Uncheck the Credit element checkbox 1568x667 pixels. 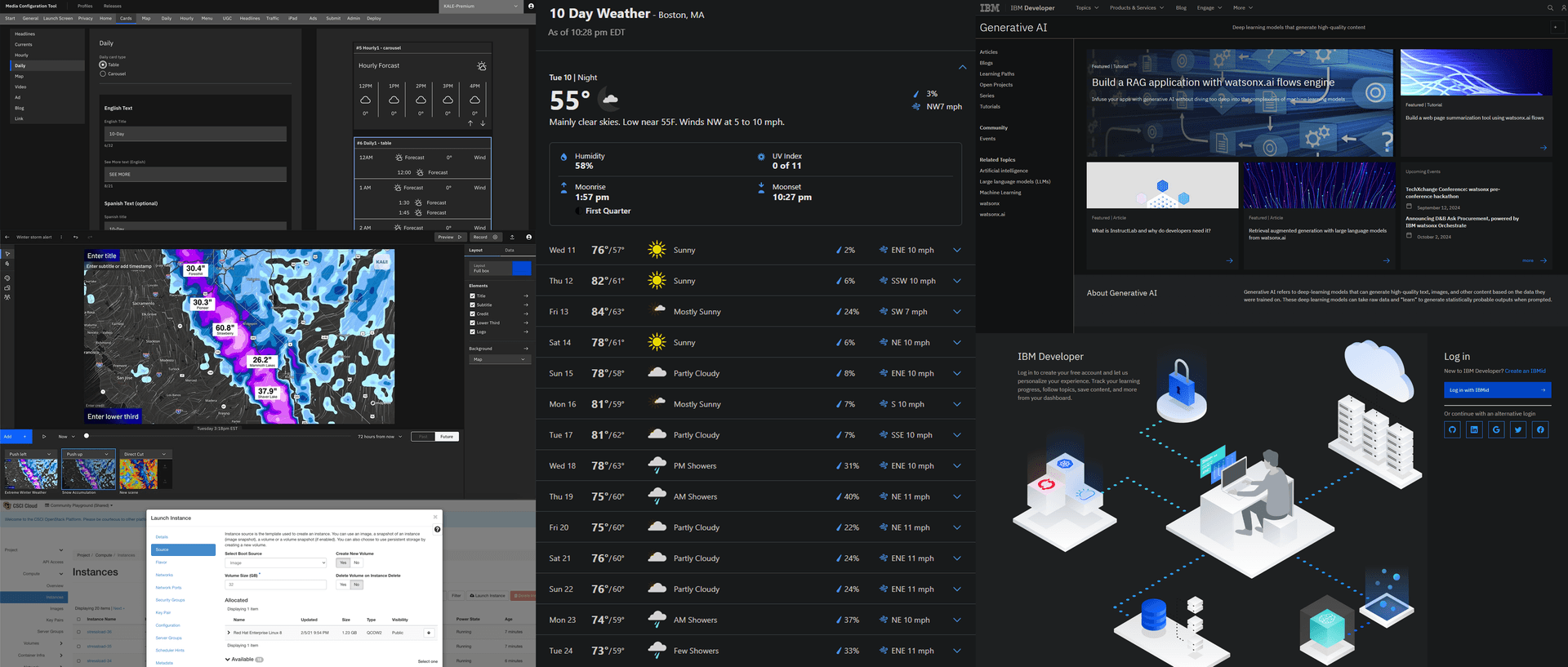click(472, 313)
